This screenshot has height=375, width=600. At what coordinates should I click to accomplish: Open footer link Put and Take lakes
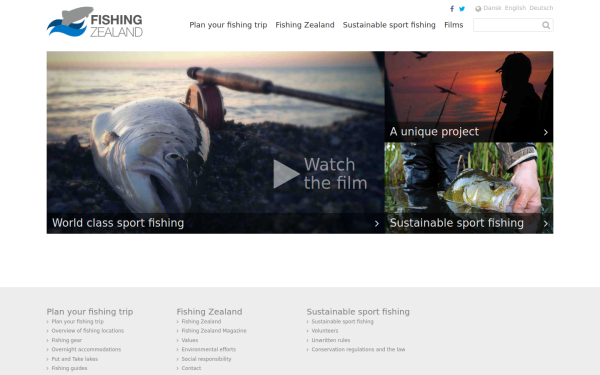(x=75, y=359)
